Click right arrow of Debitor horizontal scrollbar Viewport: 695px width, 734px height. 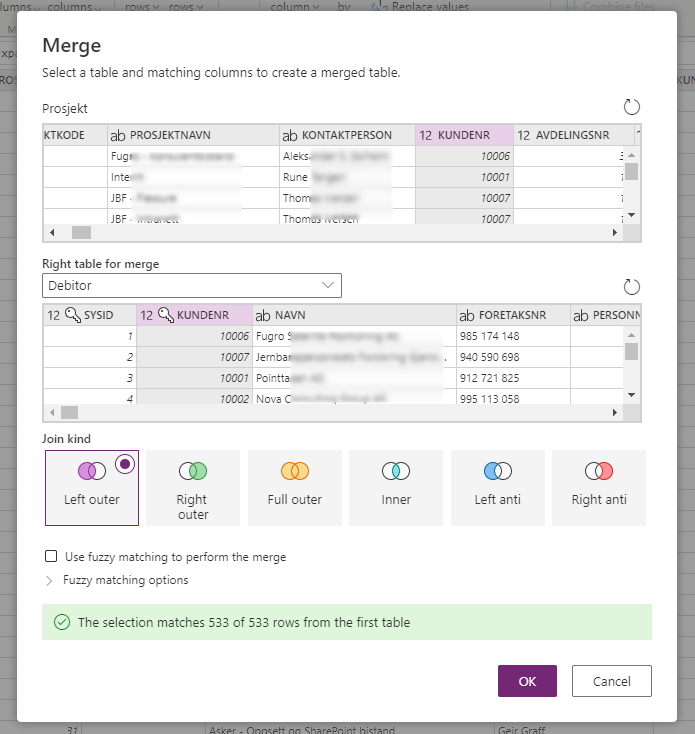(x=615, y=412)
